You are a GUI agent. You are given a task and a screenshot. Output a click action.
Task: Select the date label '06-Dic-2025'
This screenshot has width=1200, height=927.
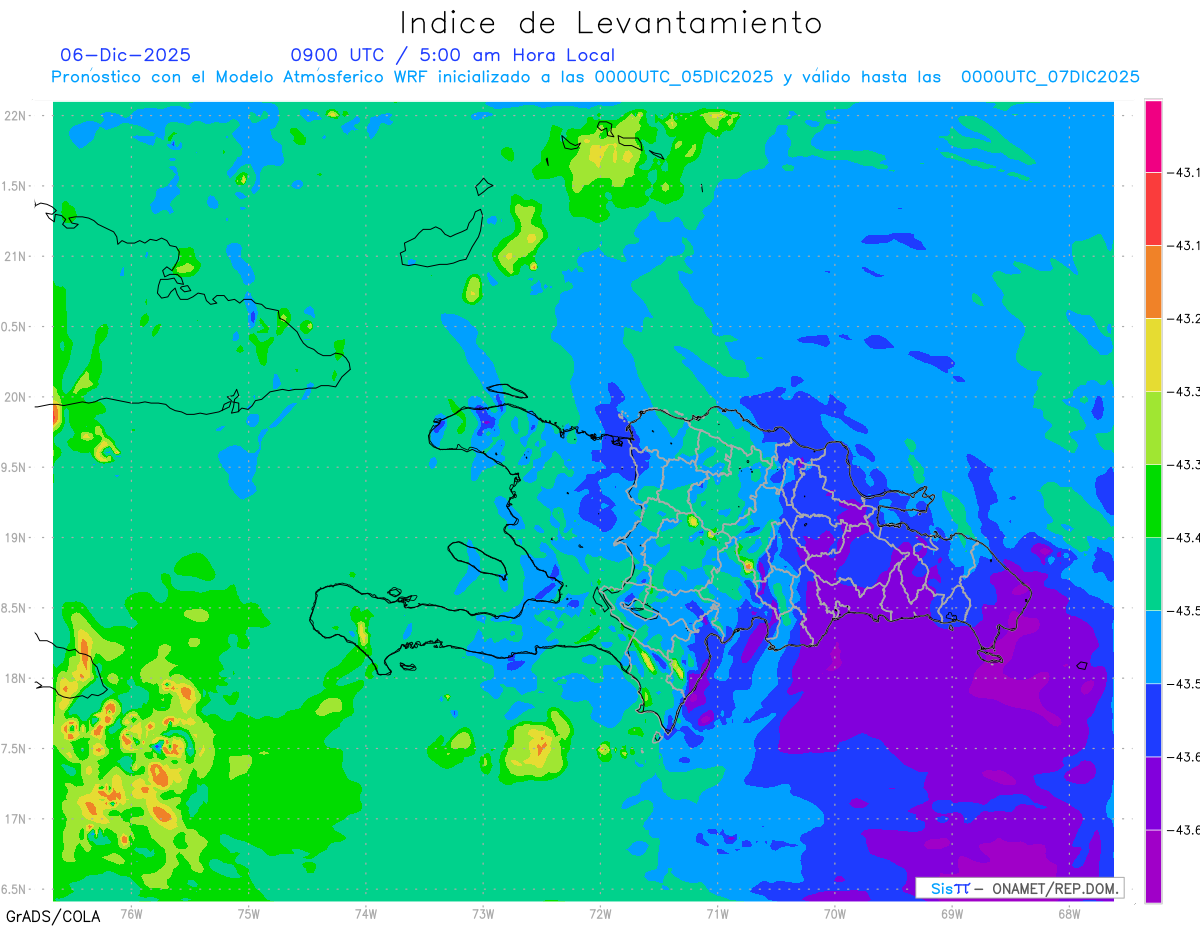pos(126,55)
